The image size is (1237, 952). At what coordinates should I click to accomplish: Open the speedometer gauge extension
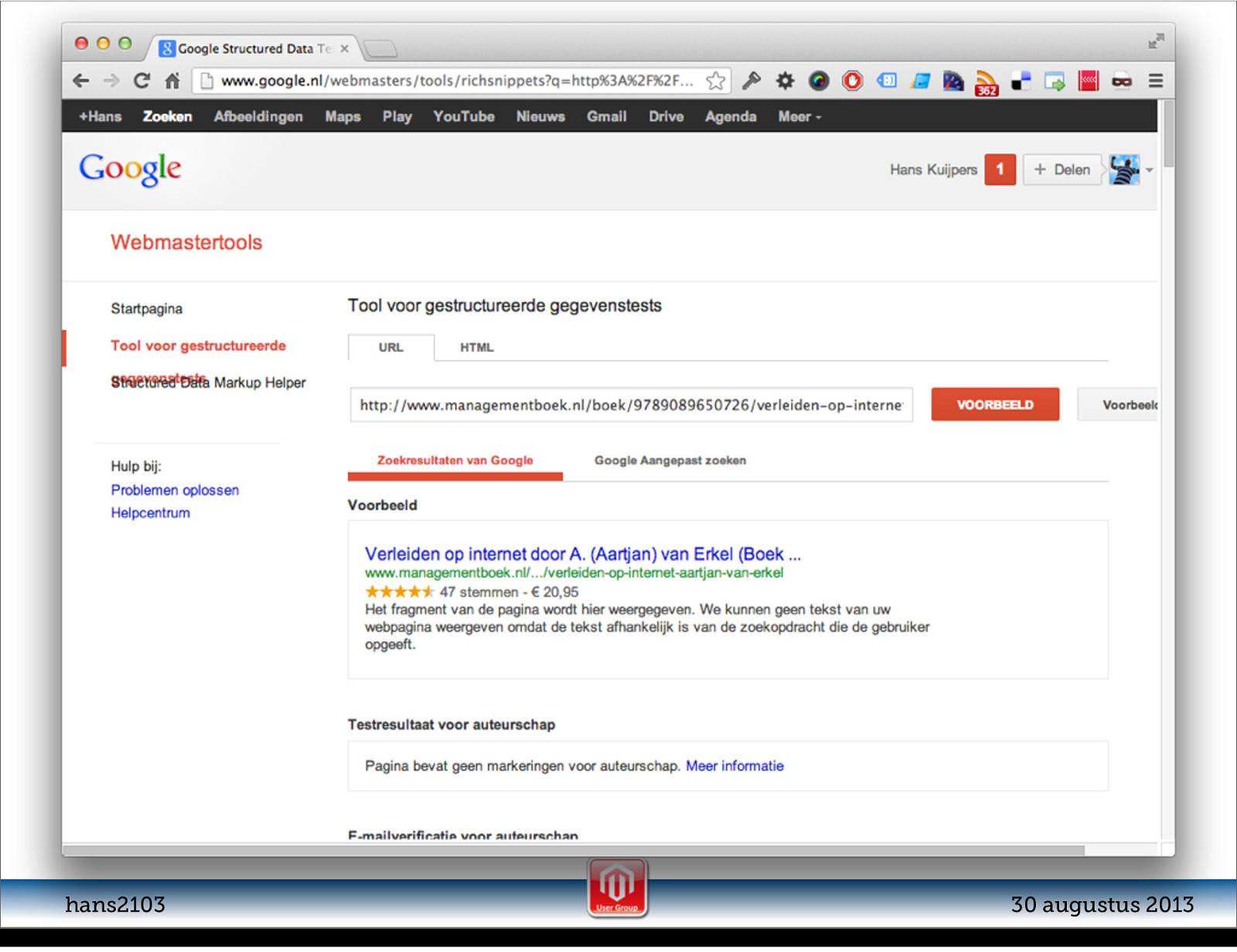(x=953, y=80)
